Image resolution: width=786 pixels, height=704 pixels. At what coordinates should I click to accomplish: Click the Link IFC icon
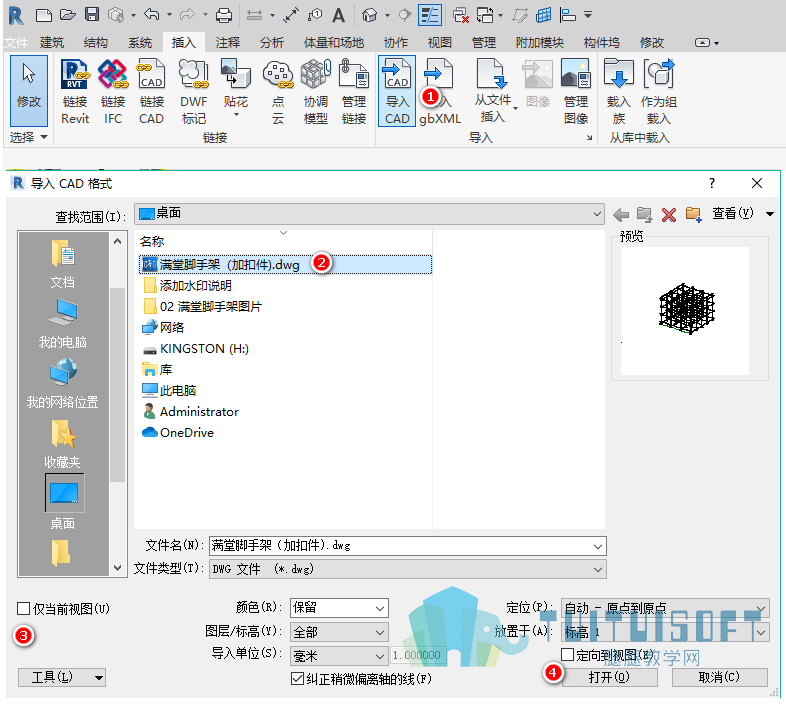tap(113, 91)
